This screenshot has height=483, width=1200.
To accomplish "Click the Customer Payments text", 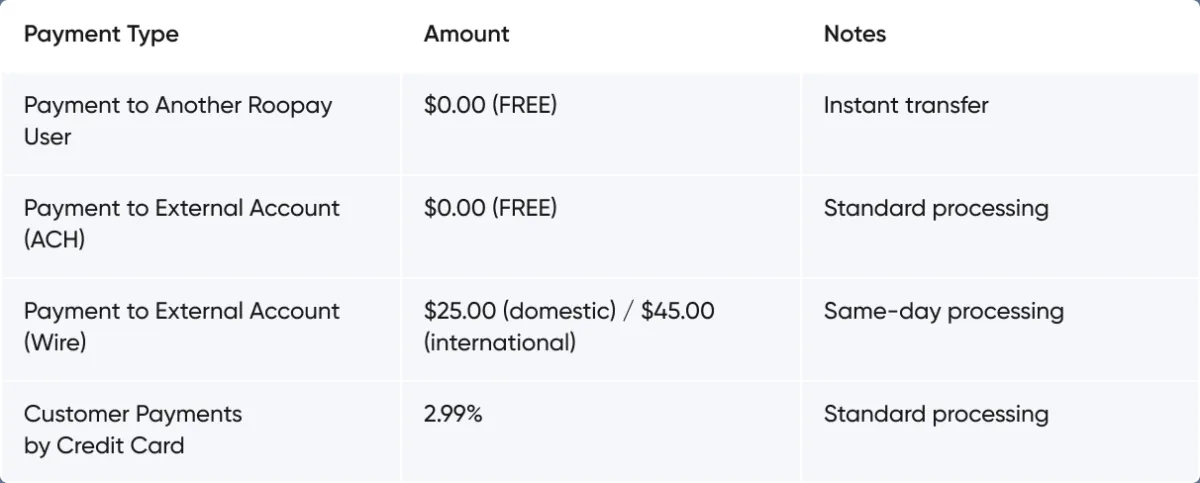I will coord(133,414).
